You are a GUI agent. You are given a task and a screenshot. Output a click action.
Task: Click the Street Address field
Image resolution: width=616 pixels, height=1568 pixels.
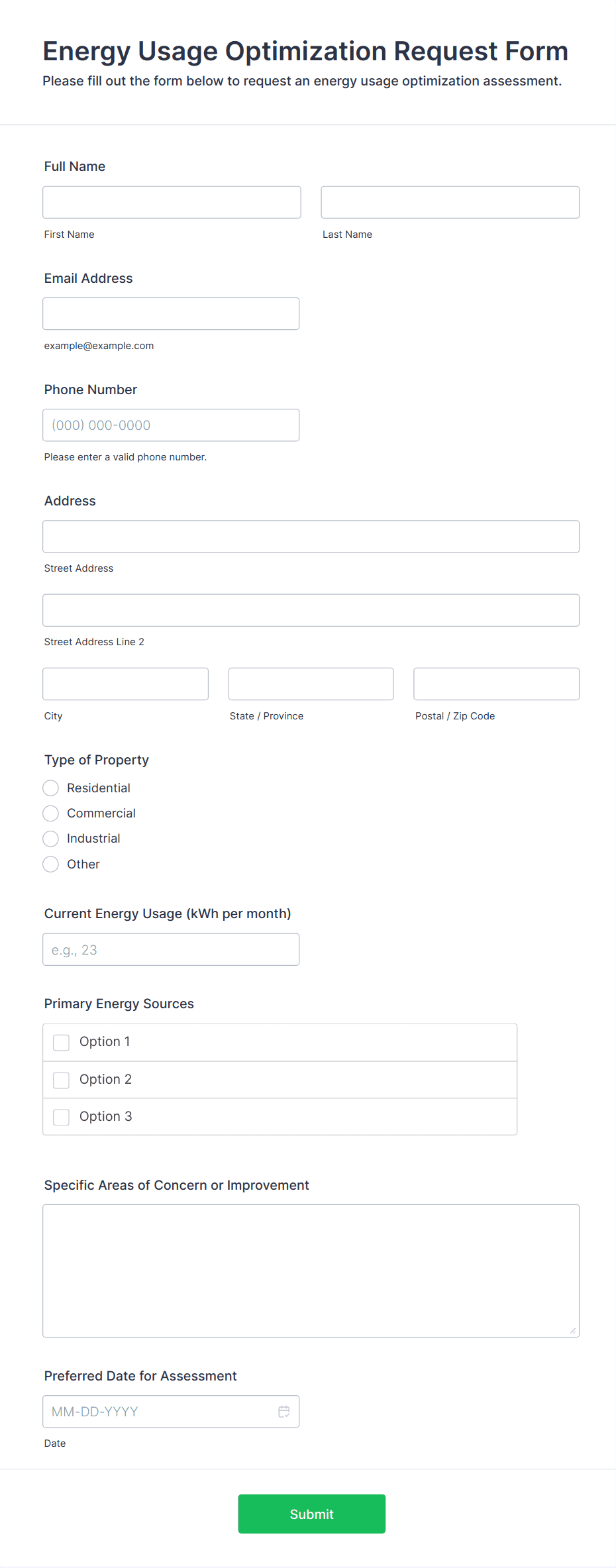point(311,537)
